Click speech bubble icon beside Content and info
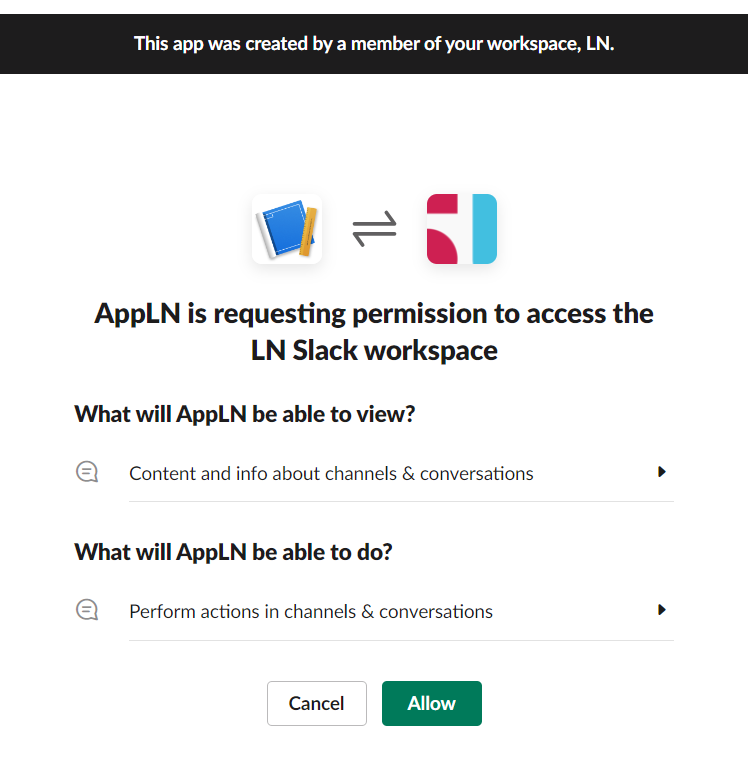 click(87, 472)
